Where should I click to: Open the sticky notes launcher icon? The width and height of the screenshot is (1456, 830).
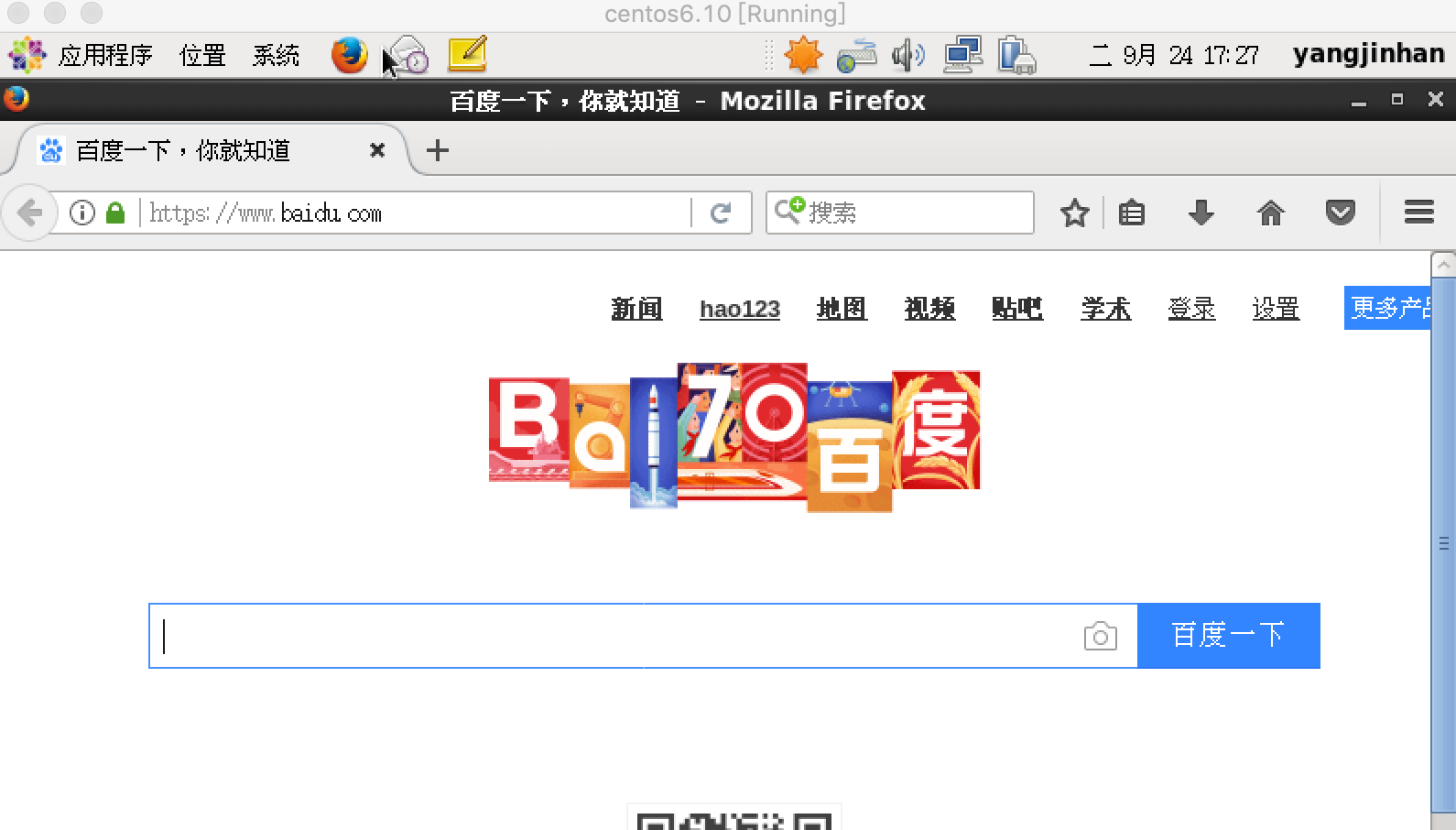[467, 54]
